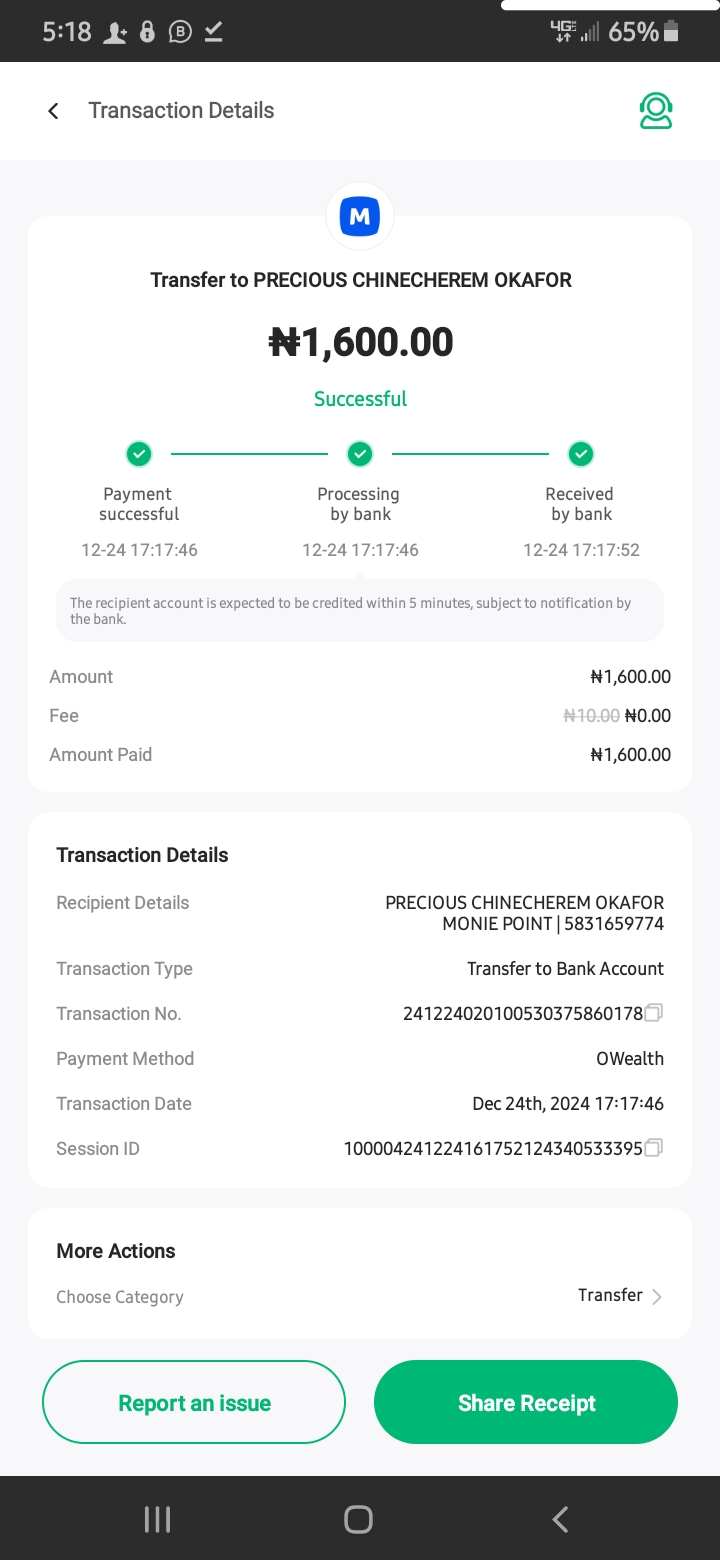Tap the battery indicator in status bar
The width and height of the screenshot is (720, 1560).
671,32
